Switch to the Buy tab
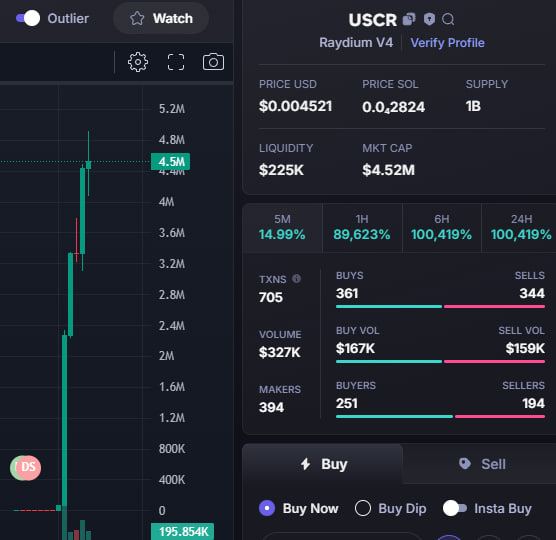Screen dimensions: 556x540 [x=323, y=464]
